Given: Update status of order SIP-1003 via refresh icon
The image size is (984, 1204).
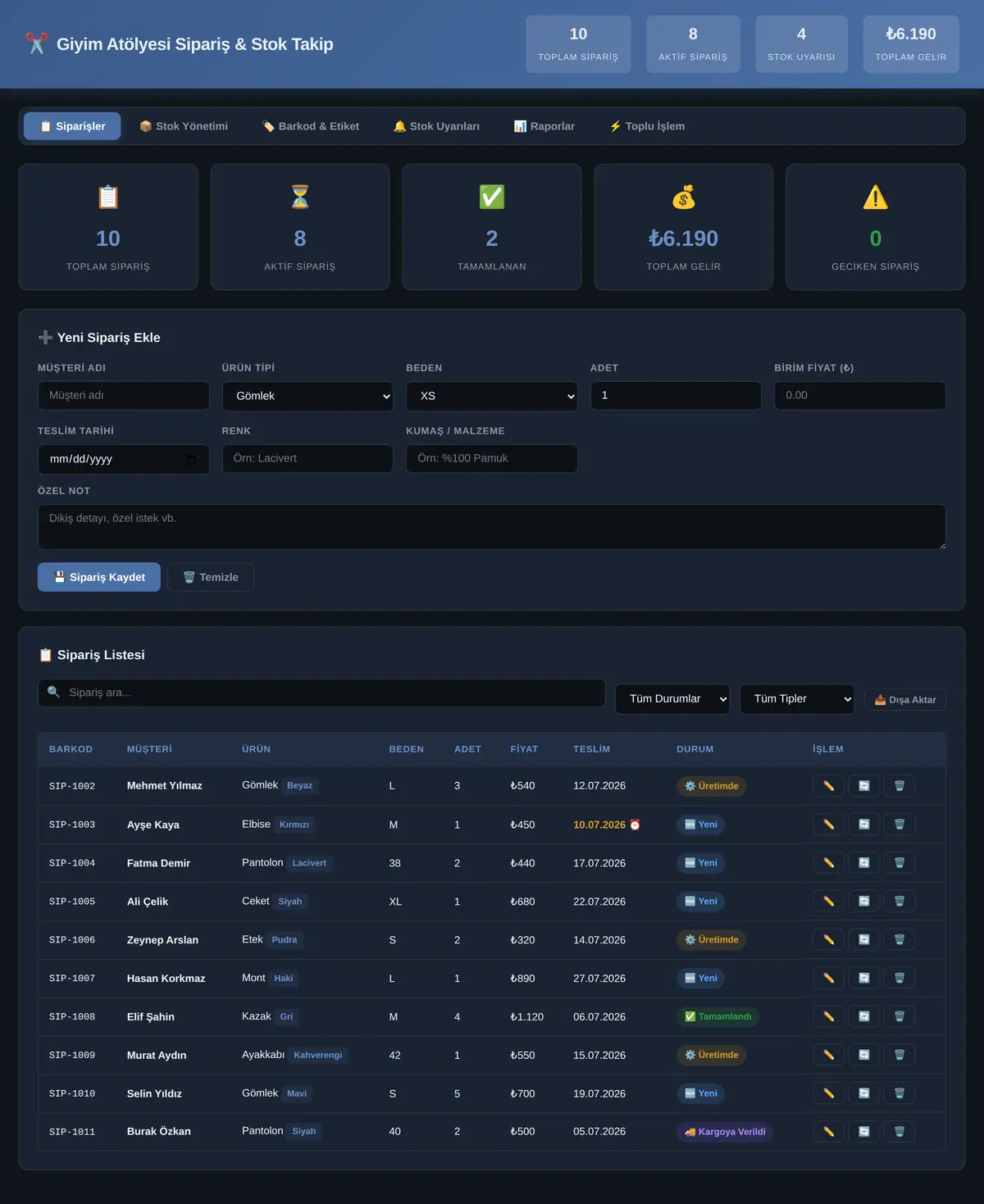Looking at the screenshot, I should point(863,825).
